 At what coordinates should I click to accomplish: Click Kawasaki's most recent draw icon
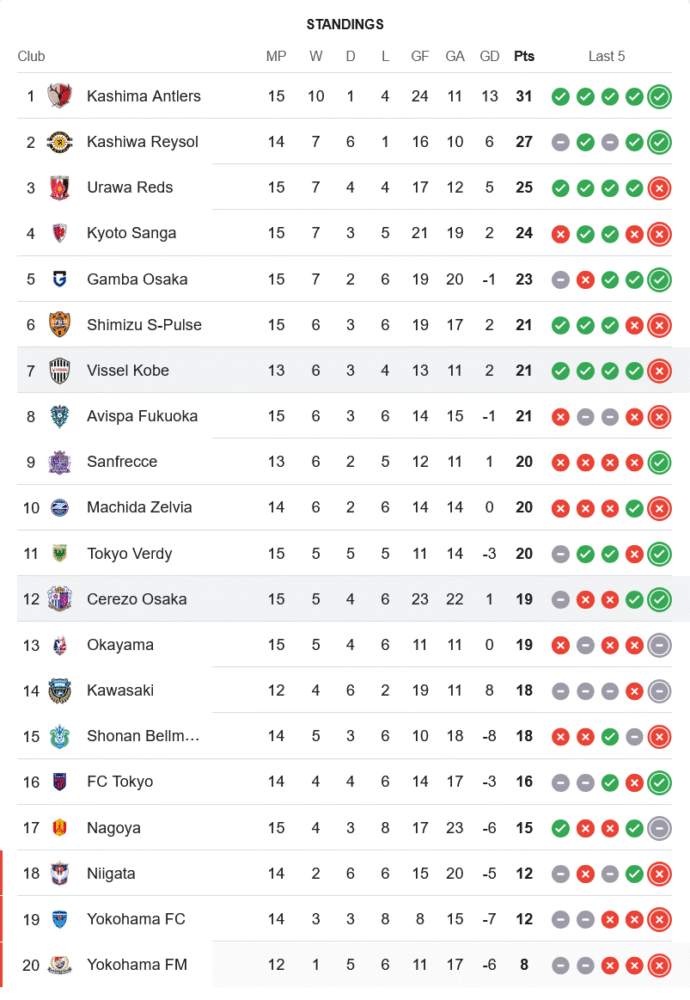point(658,691)
